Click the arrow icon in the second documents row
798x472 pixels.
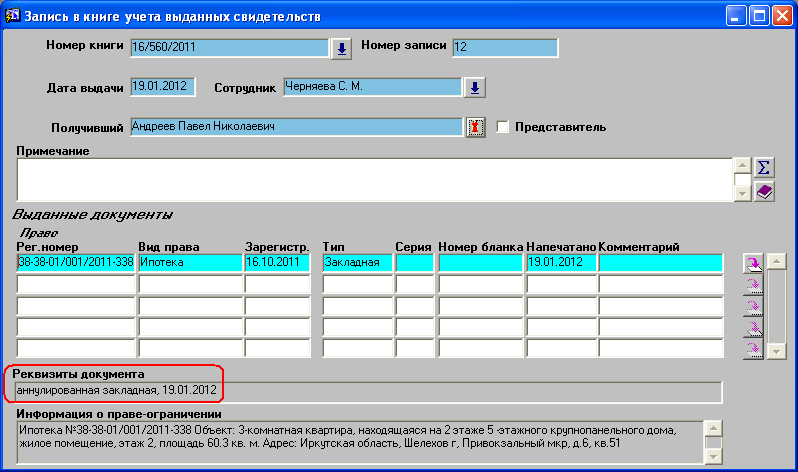coord(753,285)
